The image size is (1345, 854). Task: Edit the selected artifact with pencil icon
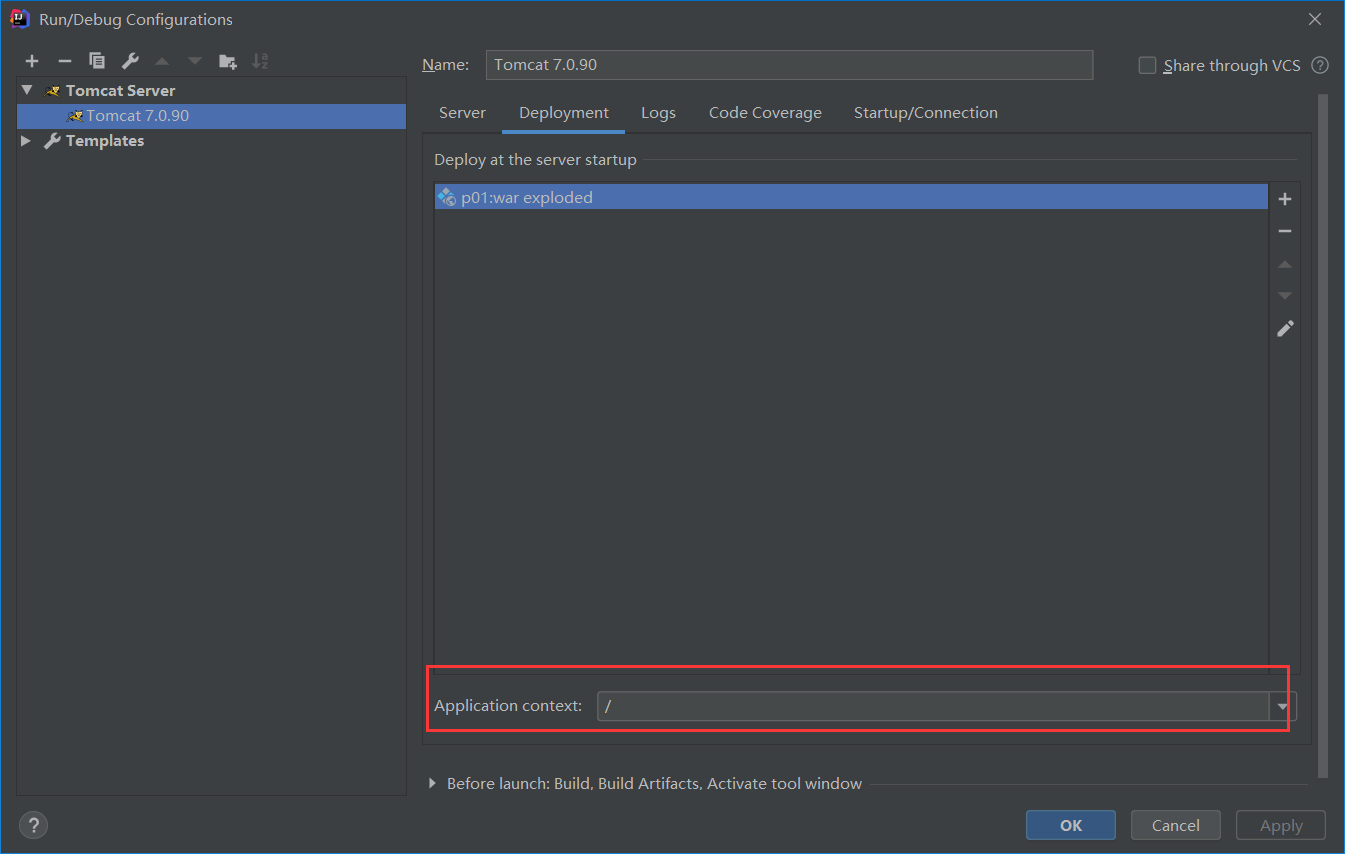coord(1285,328)
